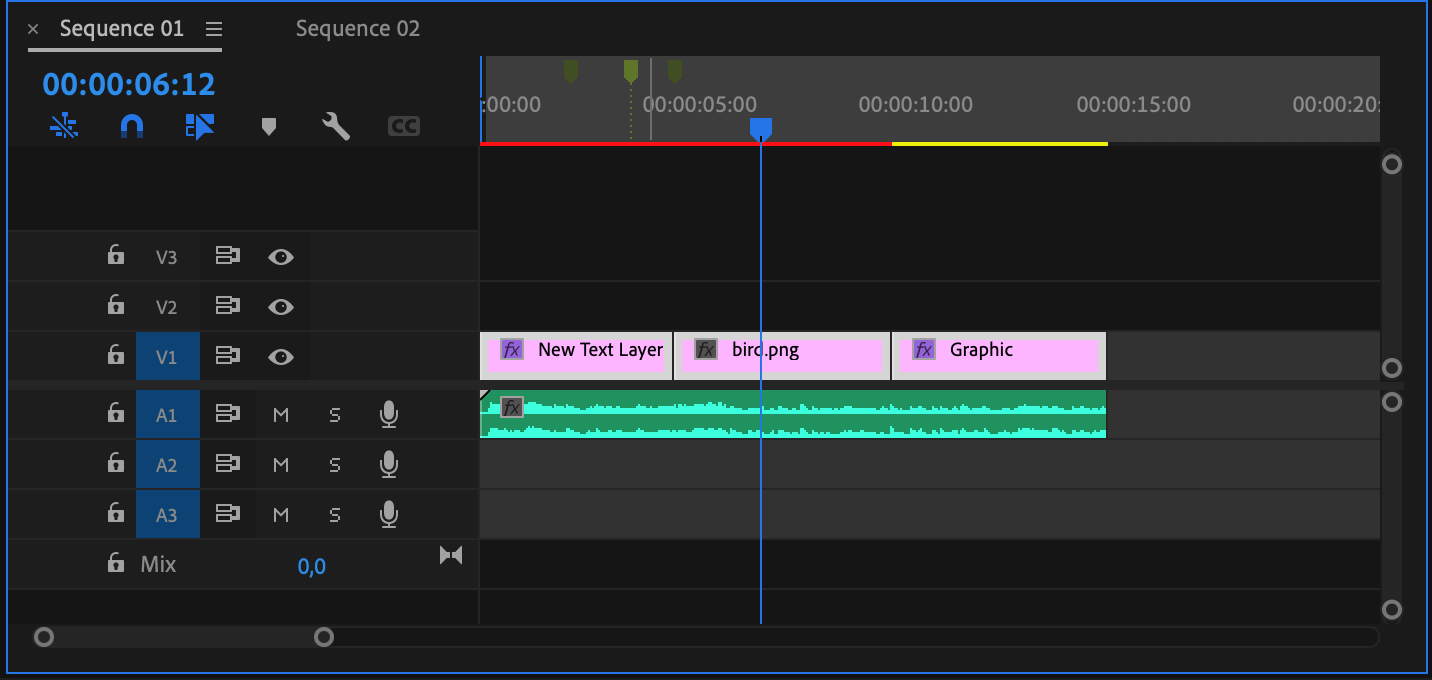Toggle Snap in Timeline magnet icon

(x=132, y=126)
